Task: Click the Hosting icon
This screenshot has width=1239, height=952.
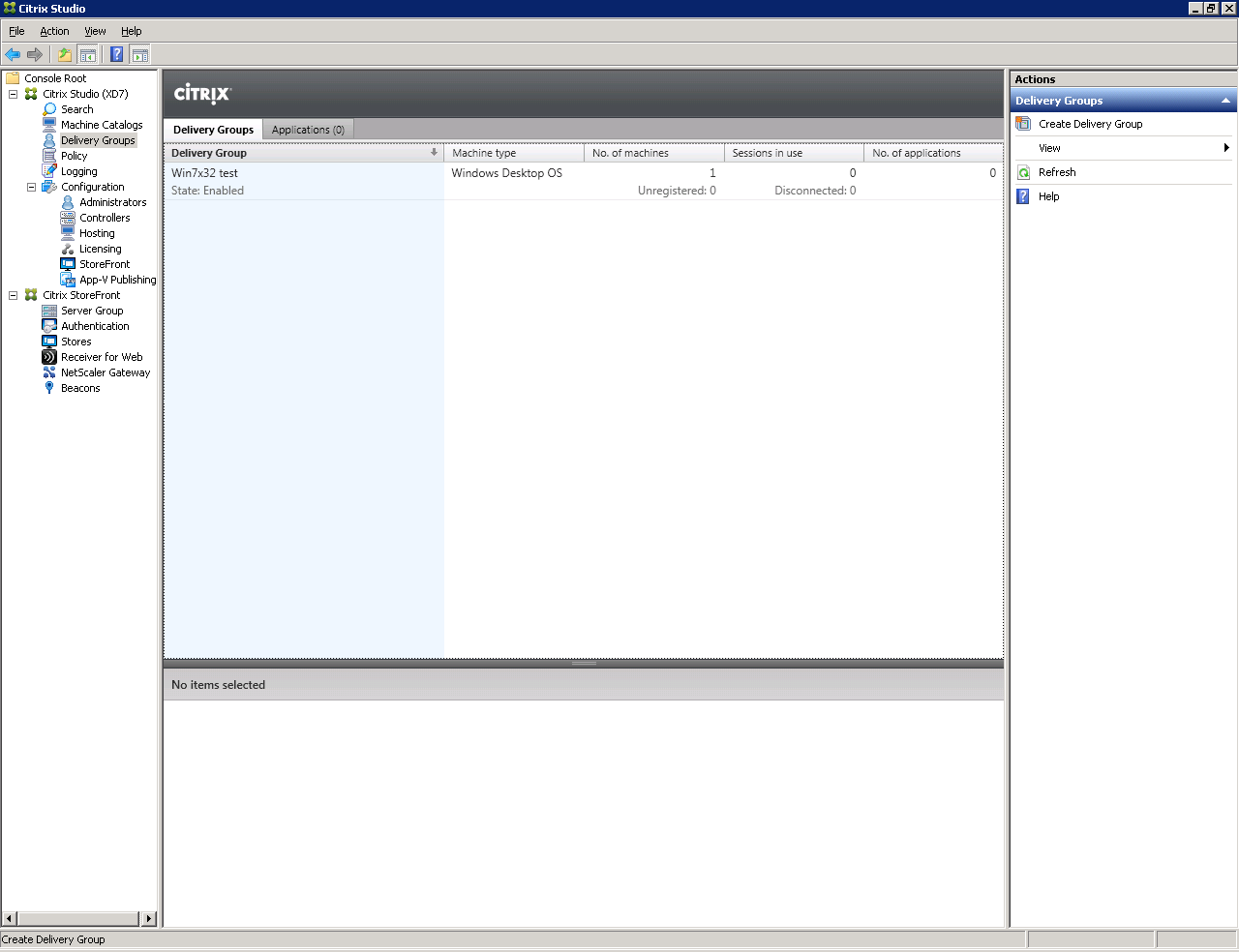Action: [x=68, y=233]
